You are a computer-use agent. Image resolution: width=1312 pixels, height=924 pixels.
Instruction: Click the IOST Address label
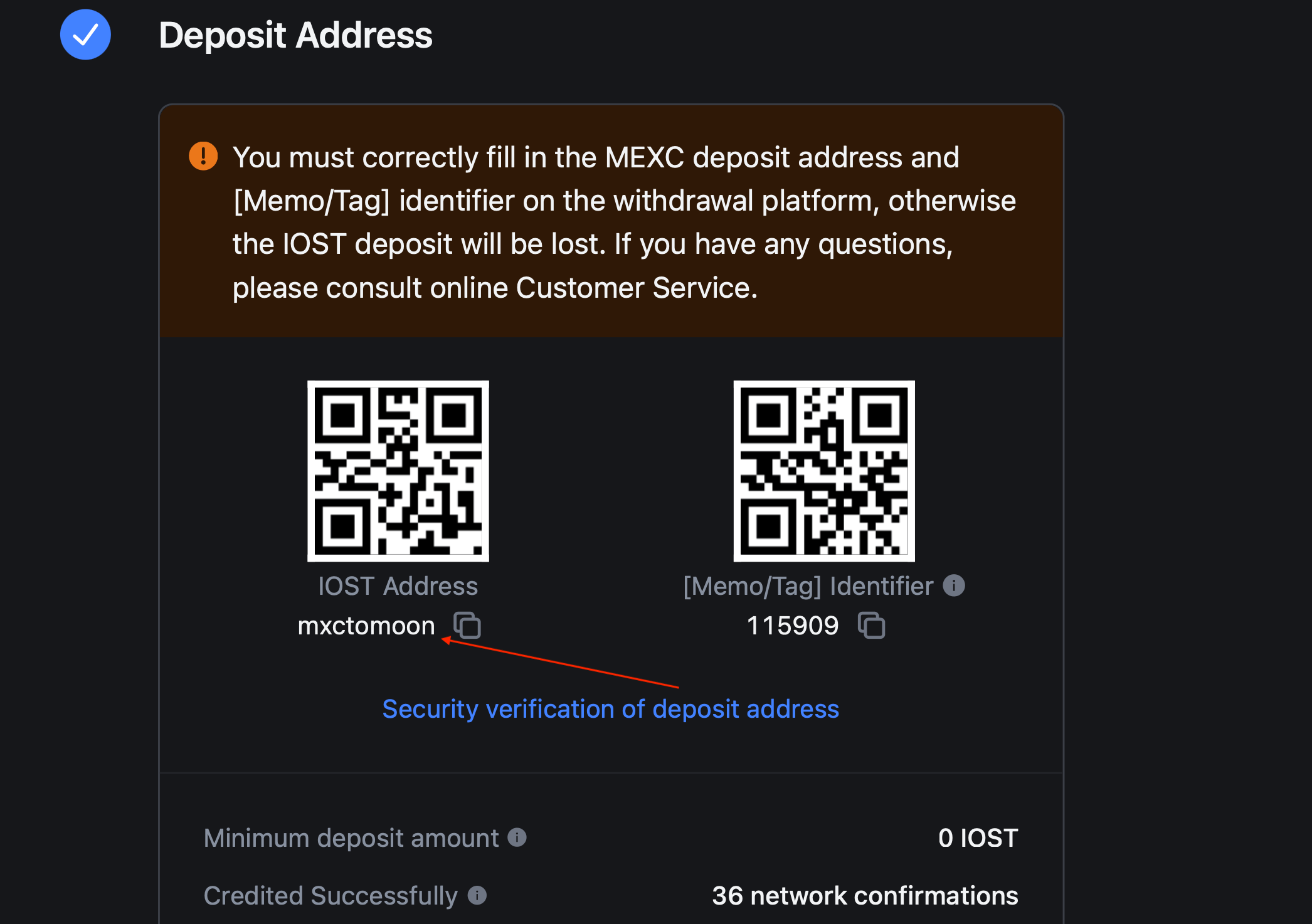398,586
